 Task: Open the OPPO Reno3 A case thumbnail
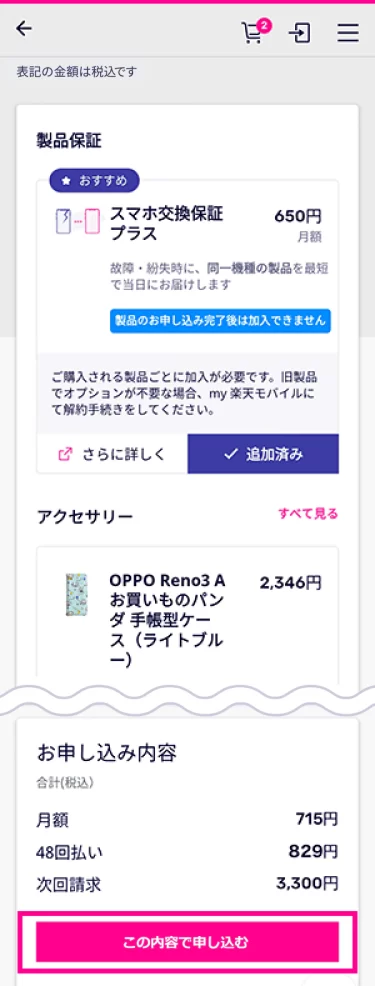pyautogui.click(x=77, y=595)
